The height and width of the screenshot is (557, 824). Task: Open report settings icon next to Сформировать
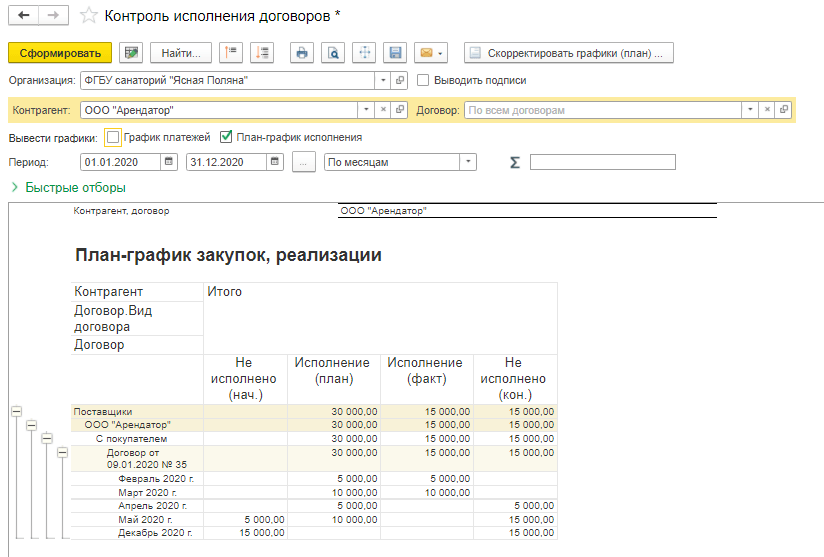click(130, 52)
